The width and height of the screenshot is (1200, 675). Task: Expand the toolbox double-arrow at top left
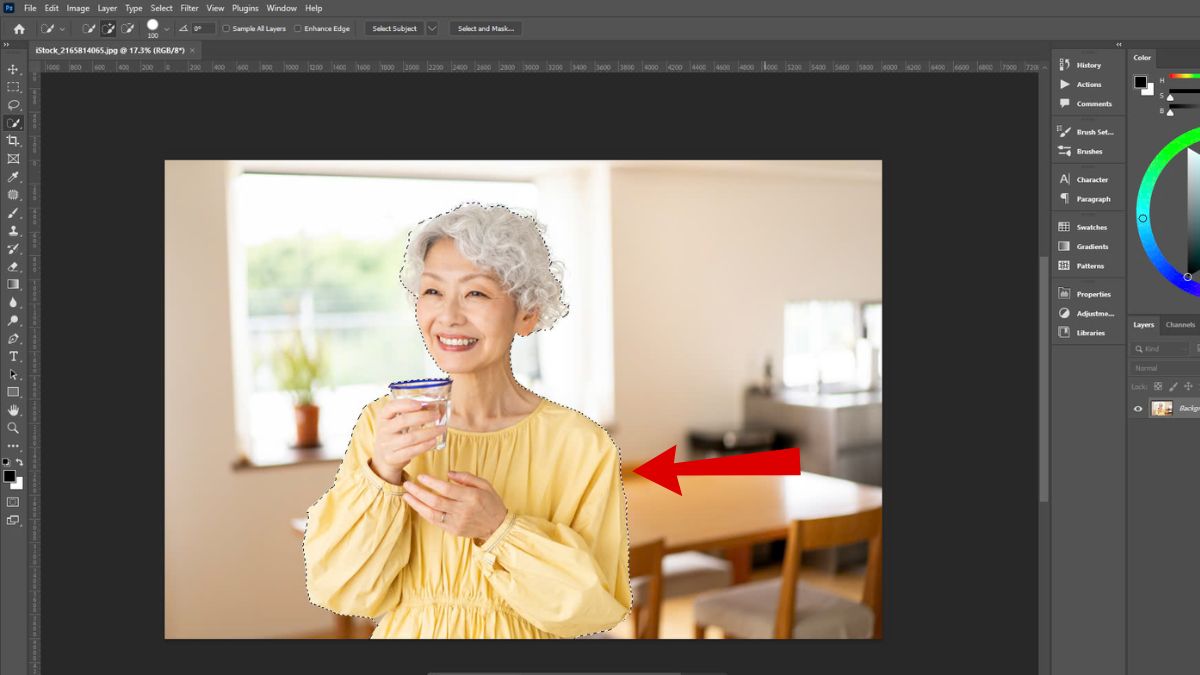[6, 45]
